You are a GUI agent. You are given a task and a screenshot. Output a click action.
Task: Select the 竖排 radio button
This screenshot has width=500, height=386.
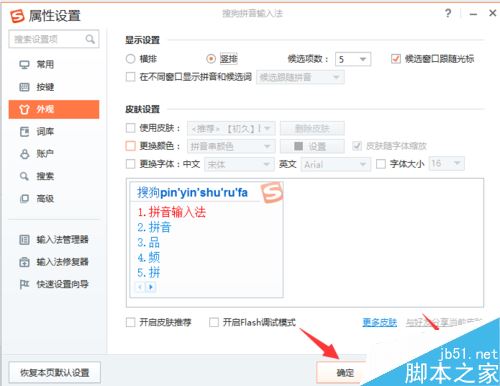[211, 59]
